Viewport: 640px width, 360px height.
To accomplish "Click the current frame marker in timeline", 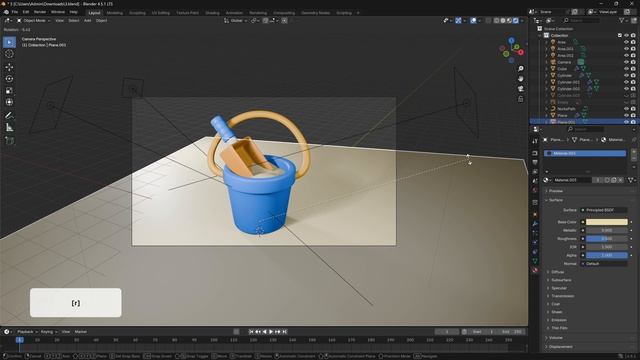I will pos(19,340).
